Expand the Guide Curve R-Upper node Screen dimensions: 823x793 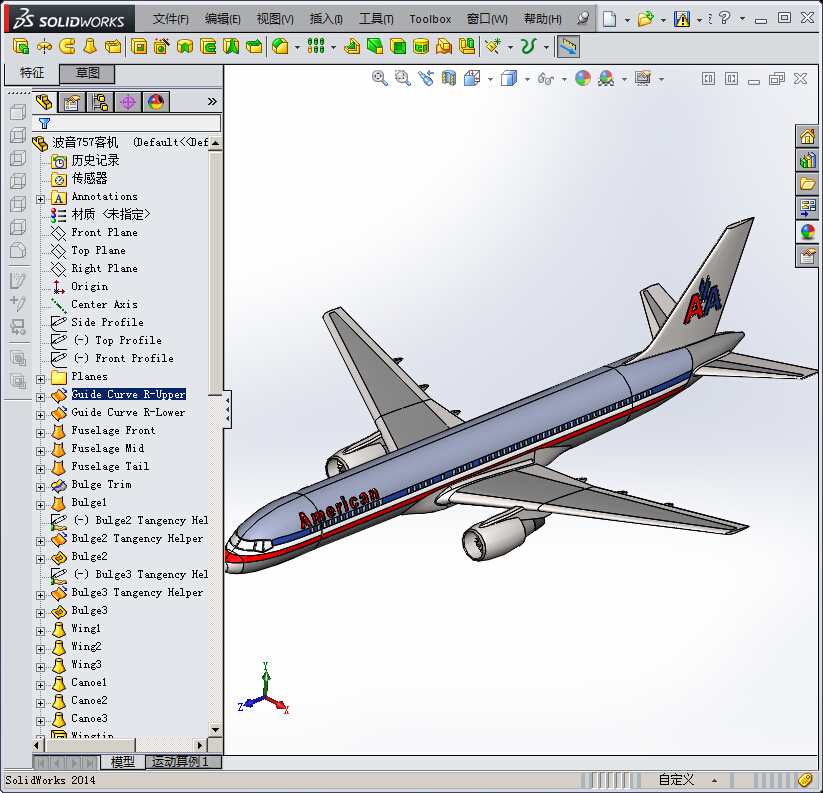[x=40, y=397]
